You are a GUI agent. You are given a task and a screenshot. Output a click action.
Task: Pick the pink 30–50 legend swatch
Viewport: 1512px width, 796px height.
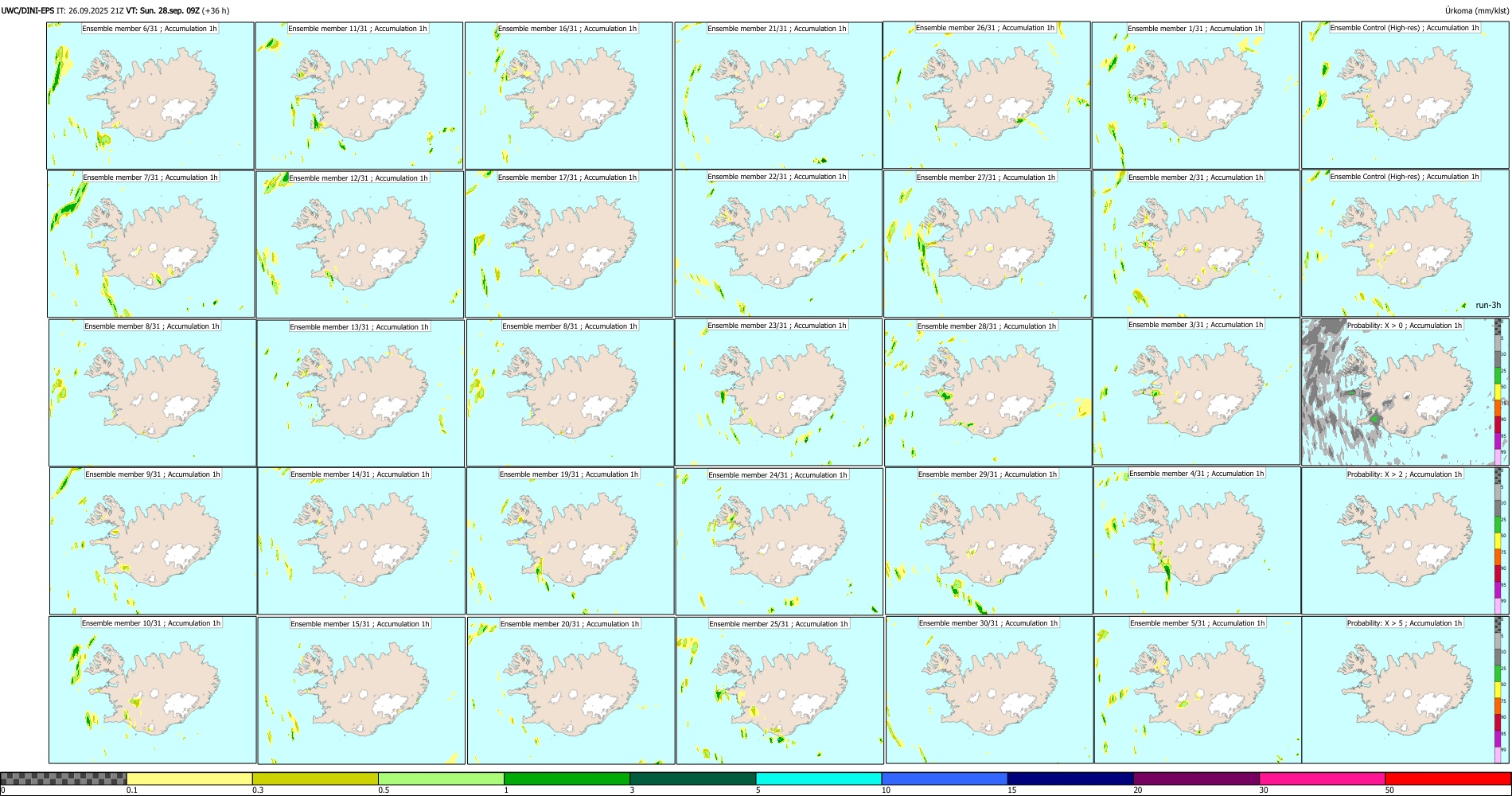click(x=1322, y=778)
